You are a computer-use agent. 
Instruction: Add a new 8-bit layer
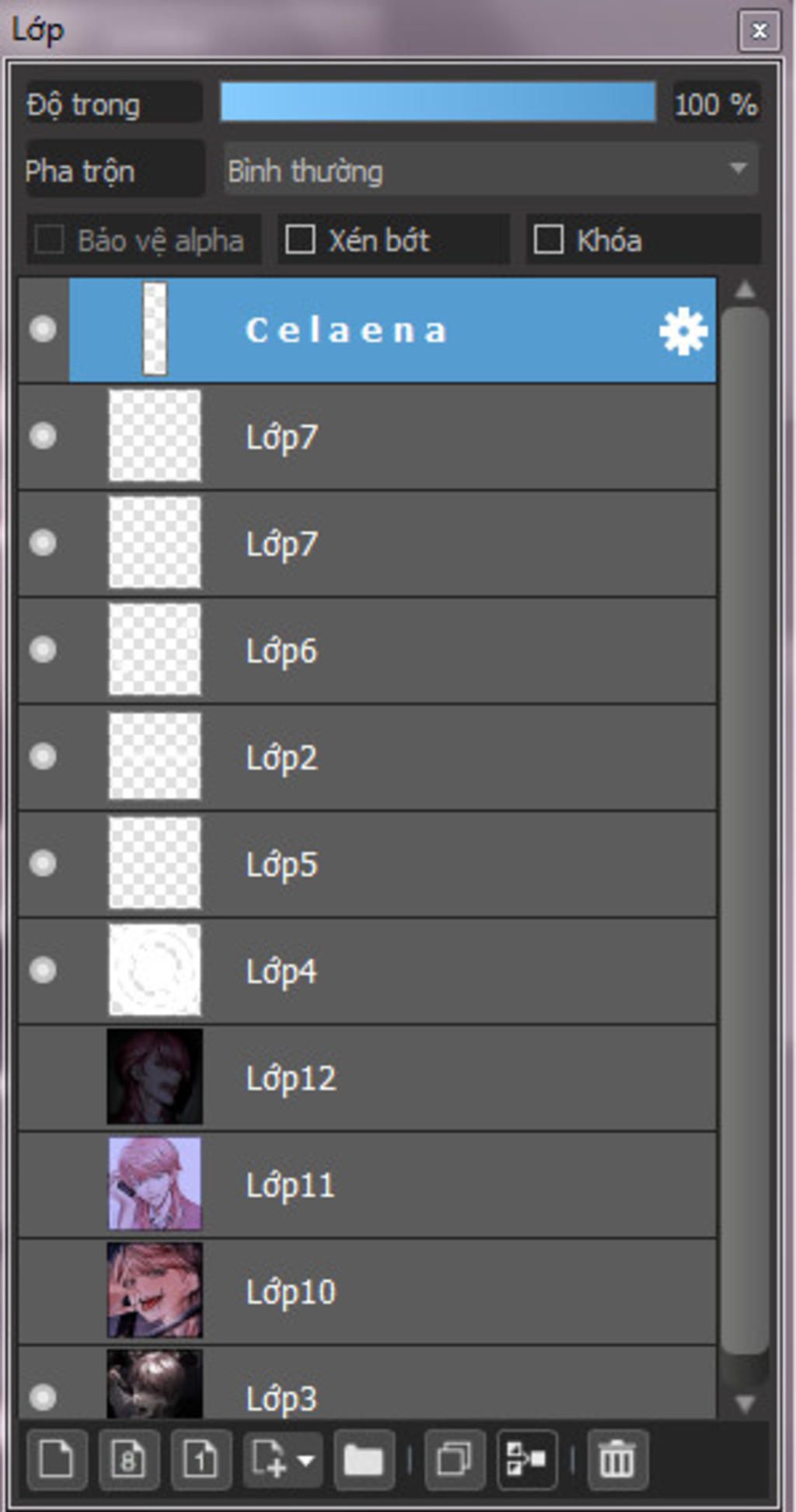click(x=129, y=1459)
